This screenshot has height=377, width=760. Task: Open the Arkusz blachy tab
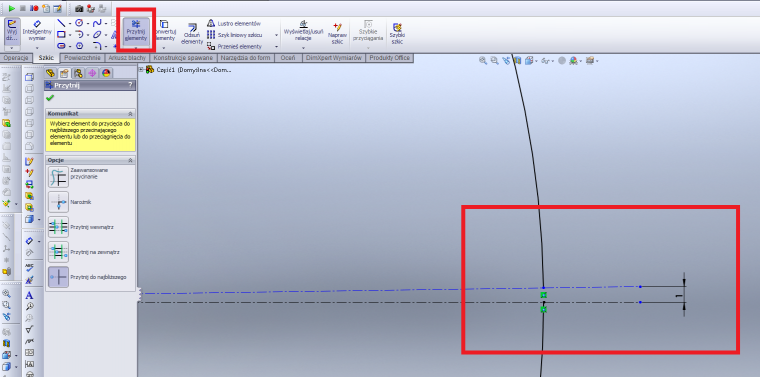click(x=127, y=58)
